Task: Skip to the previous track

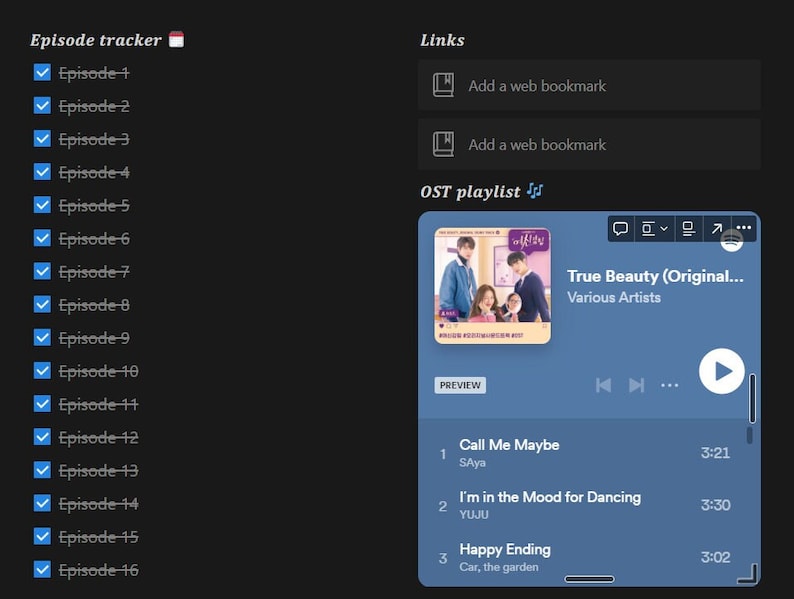Action: [x=603, y=385]
